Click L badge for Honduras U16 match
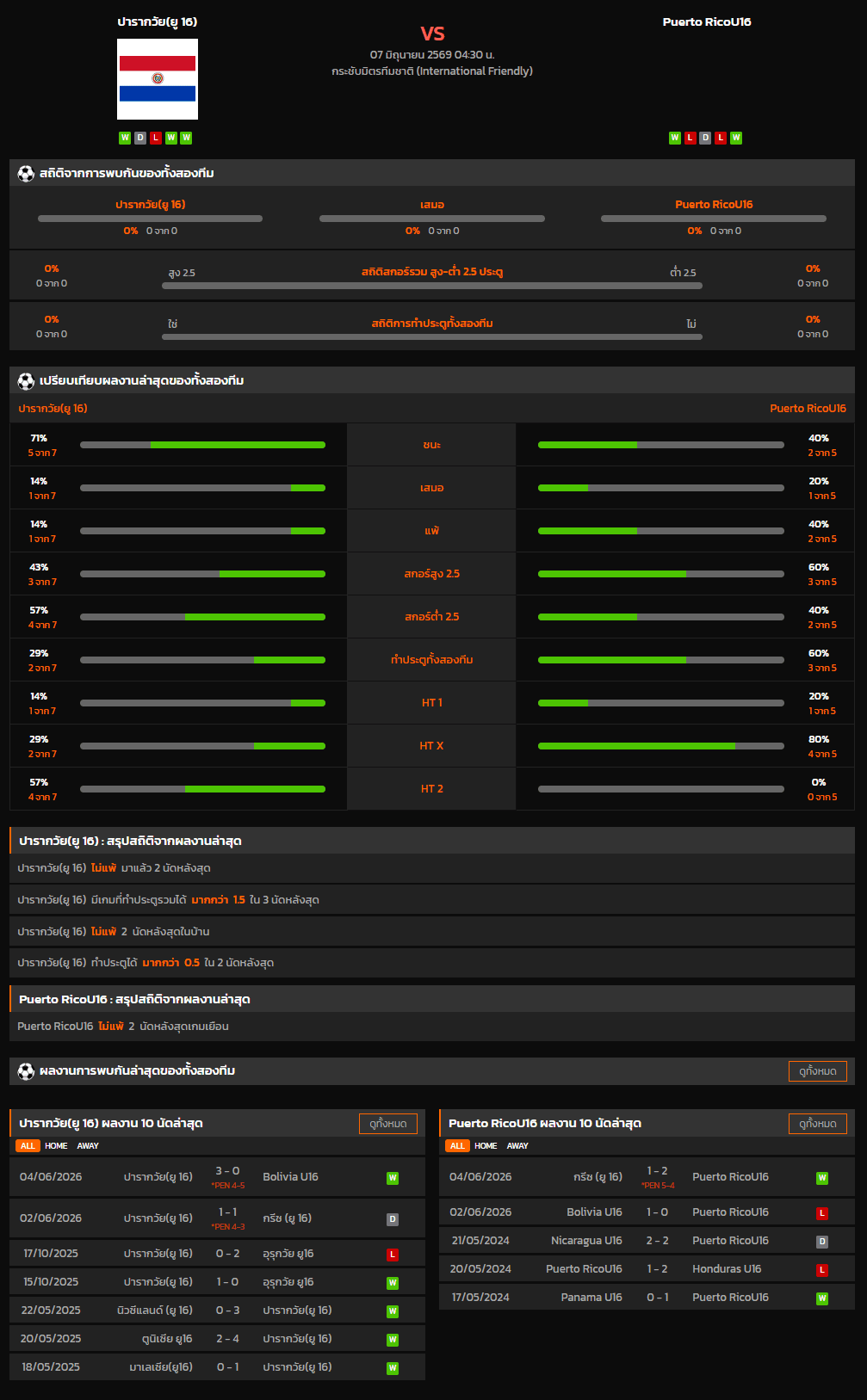867x1400 pixels. coord(822,1270)
